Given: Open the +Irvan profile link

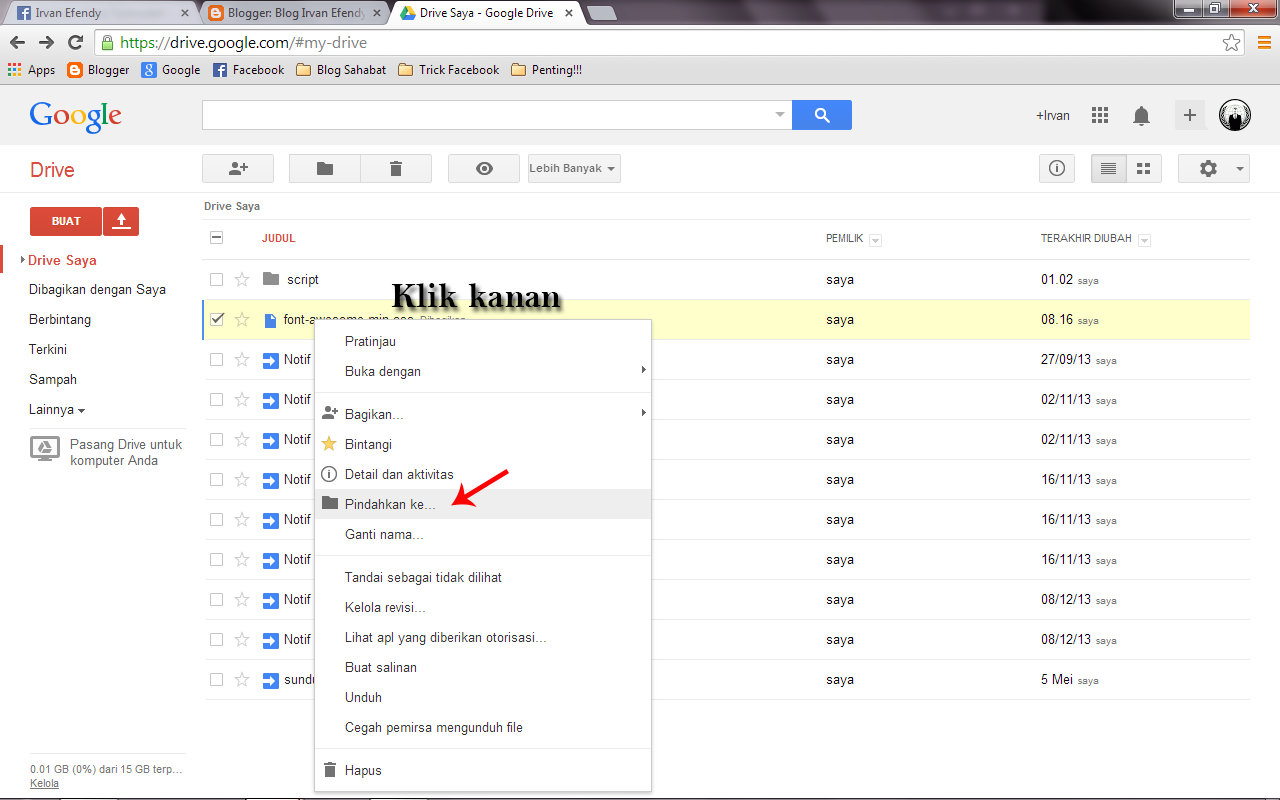Looking at the screenshot, I should point(1053,116).
